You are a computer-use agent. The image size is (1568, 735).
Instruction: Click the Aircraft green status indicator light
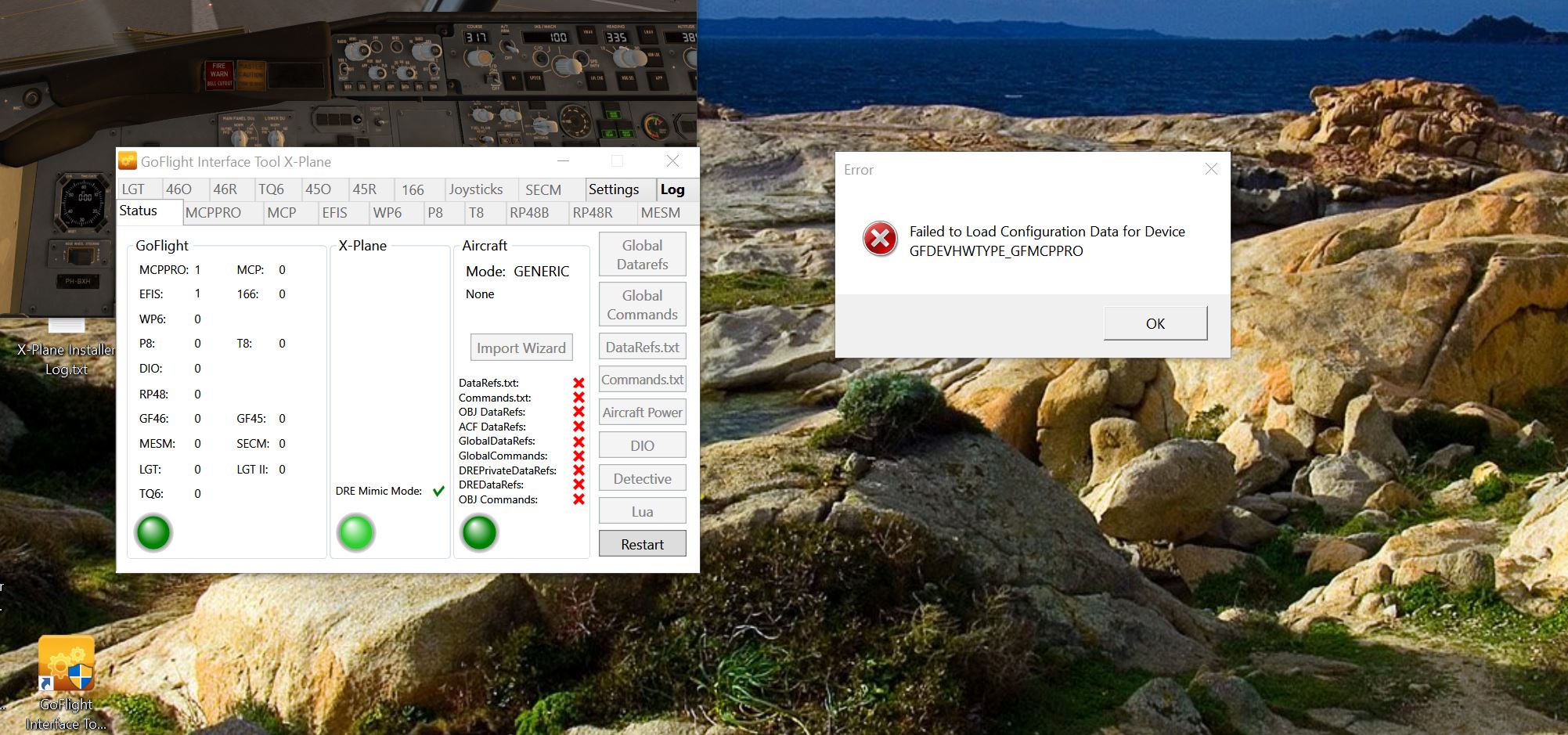click(479, 533)
